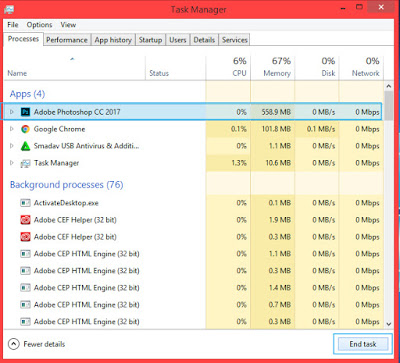Click the Google Chrome icon
This screenshot has width=400, height=363.
click(x=25, y=129)
